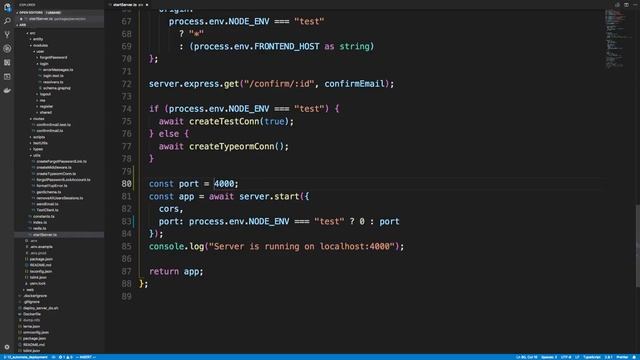Open .dockerignore file
The width and height of the screenshot is (640, 360).
tap(35, 296)
